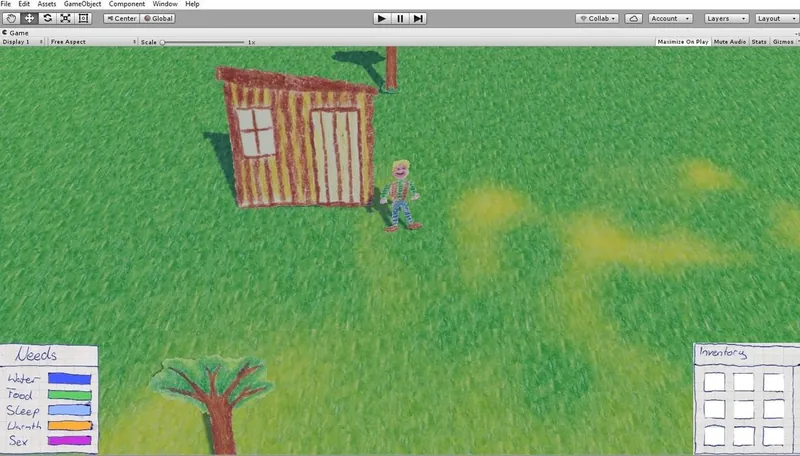Click the center inventory slot
800x456 pixels.
(x=744, y=409)
